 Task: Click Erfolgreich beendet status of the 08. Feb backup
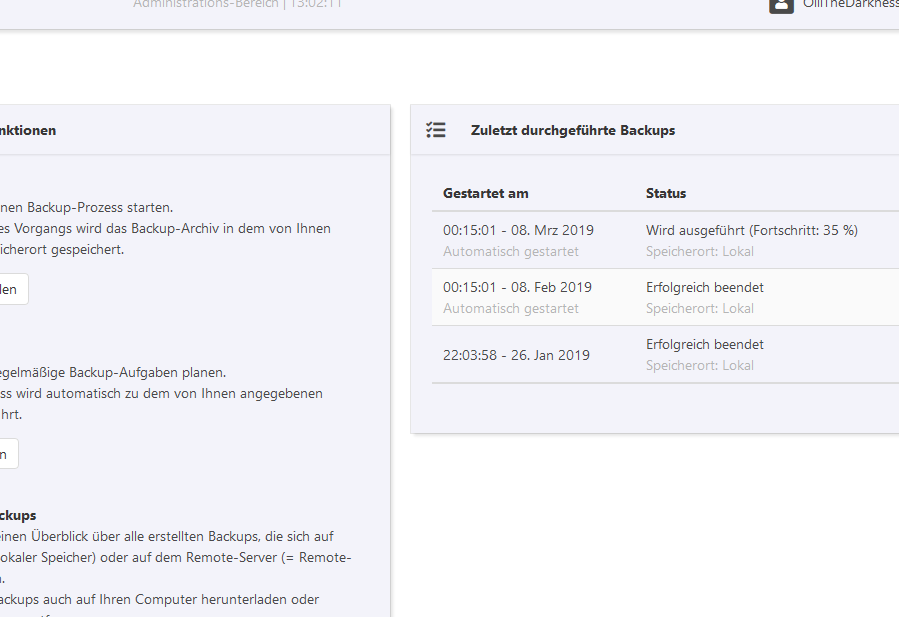coord(705,287)
